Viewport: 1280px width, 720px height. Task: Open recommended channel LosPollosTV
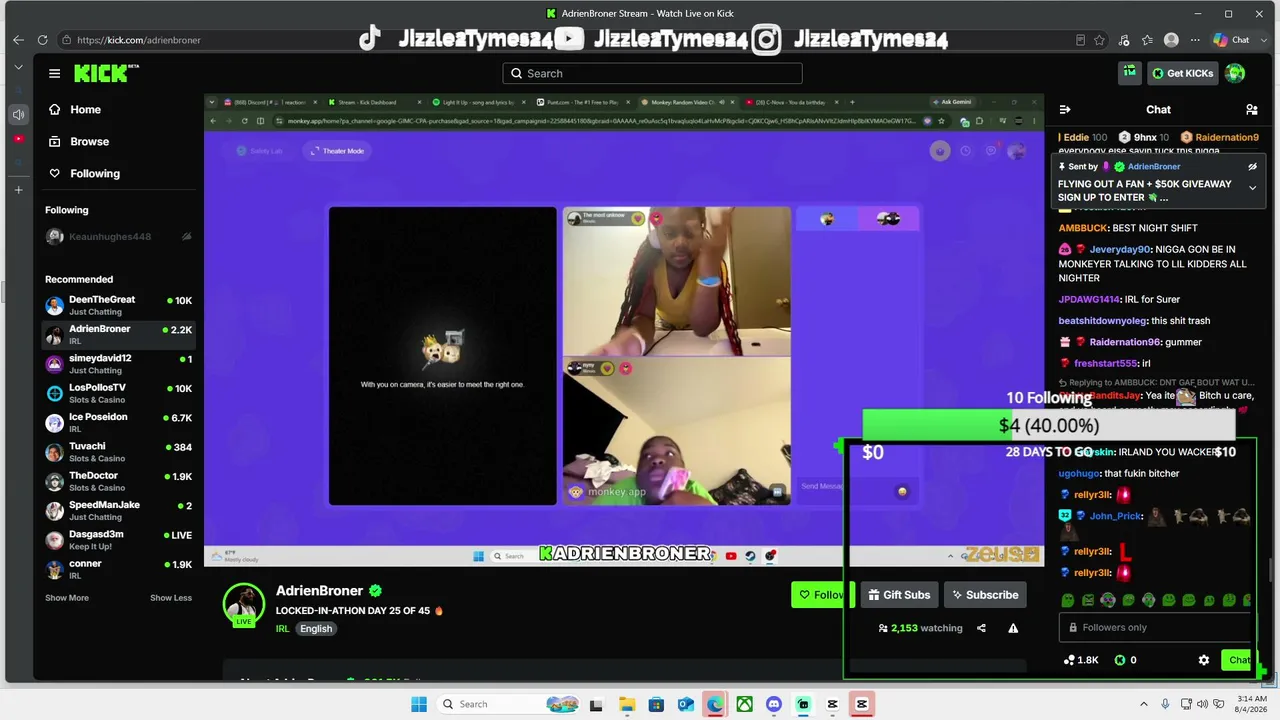(118, 393)
